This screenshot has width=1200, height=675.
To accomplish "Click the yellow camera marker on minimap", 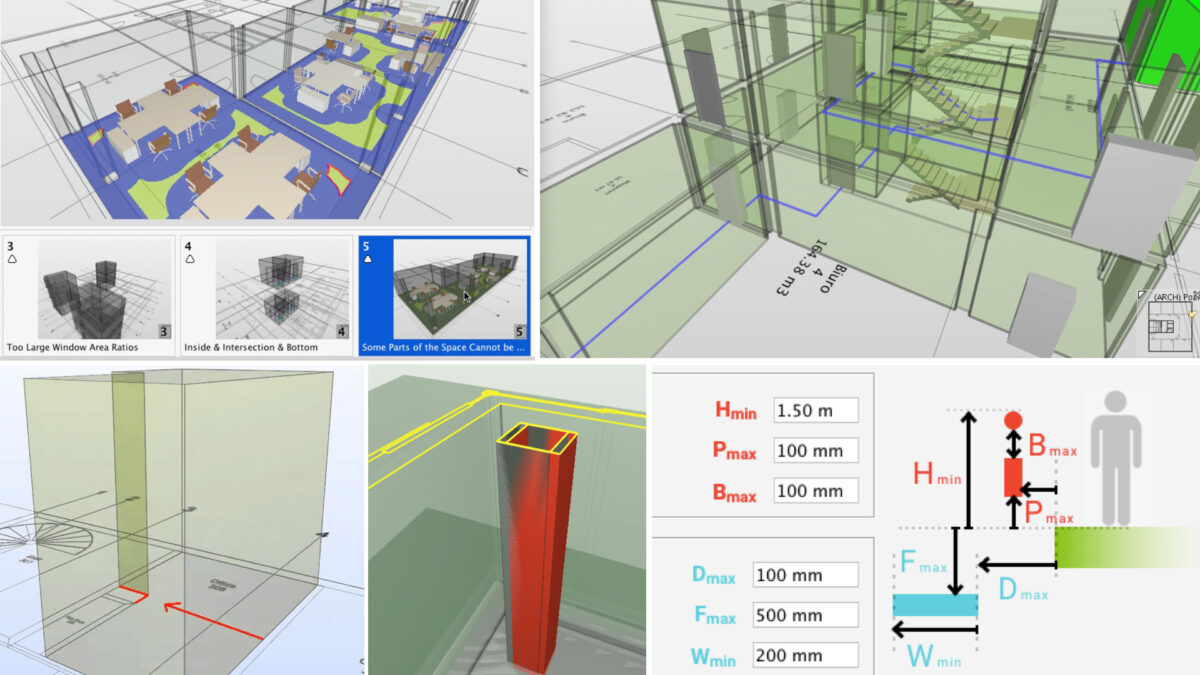I will pyautogui.click(x=1194, y=313).
